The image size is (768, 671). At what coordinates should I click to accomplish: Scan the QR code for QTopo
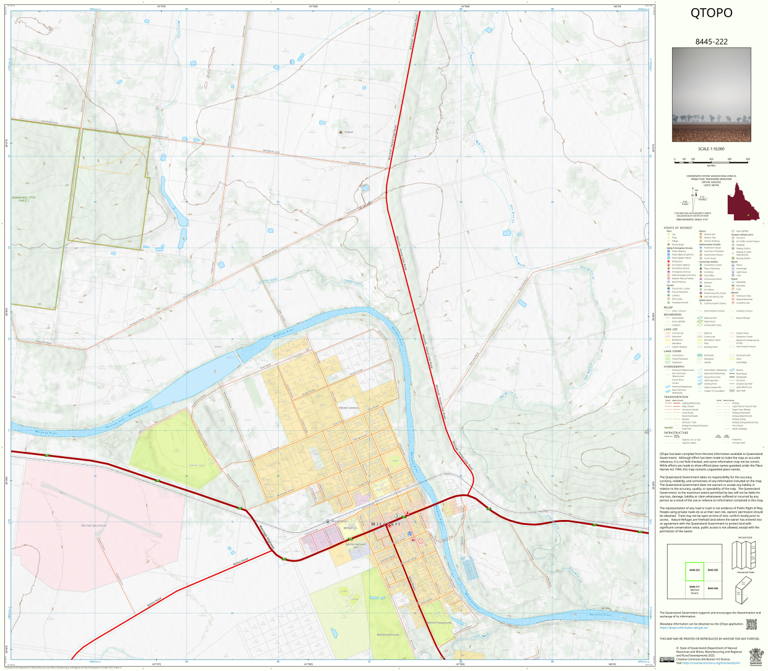click(751, 624)
